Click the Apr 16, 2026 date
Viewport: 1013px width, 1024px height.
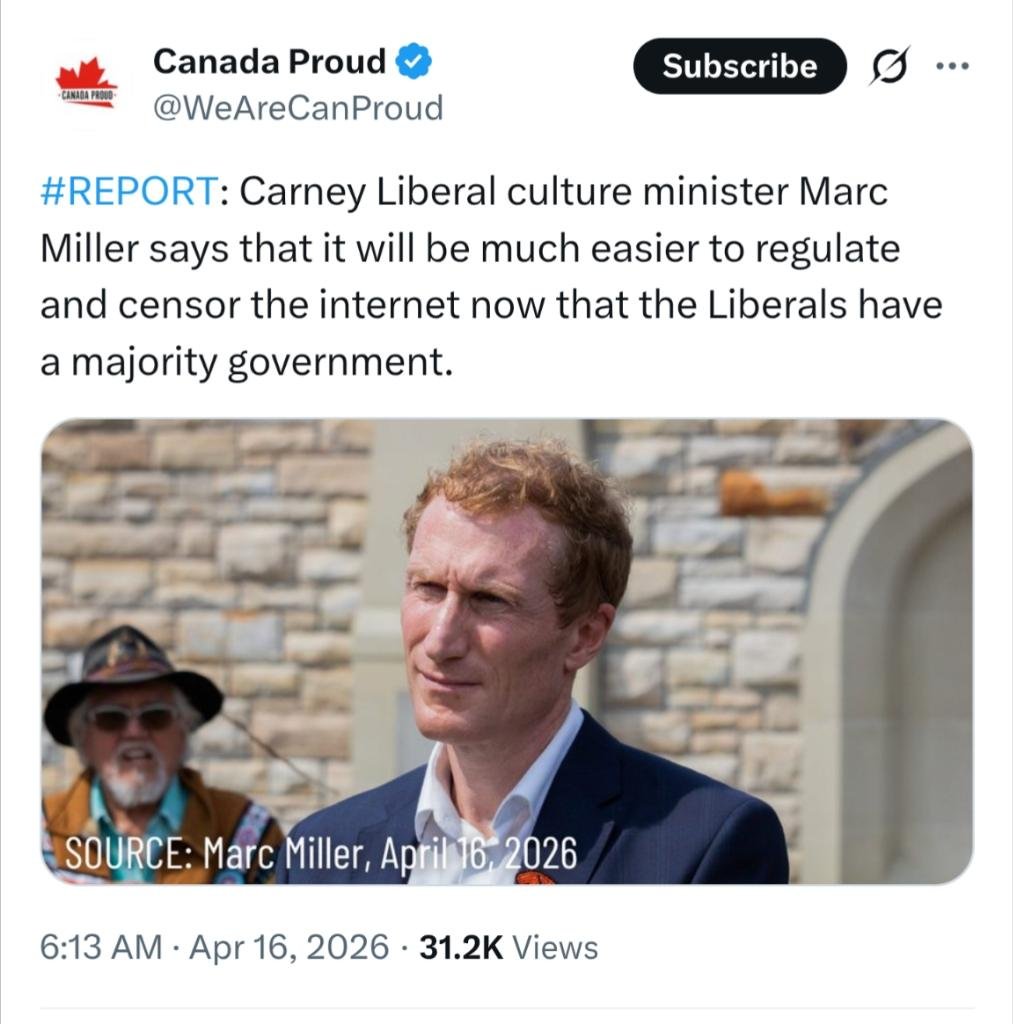(x=286, y=947)
